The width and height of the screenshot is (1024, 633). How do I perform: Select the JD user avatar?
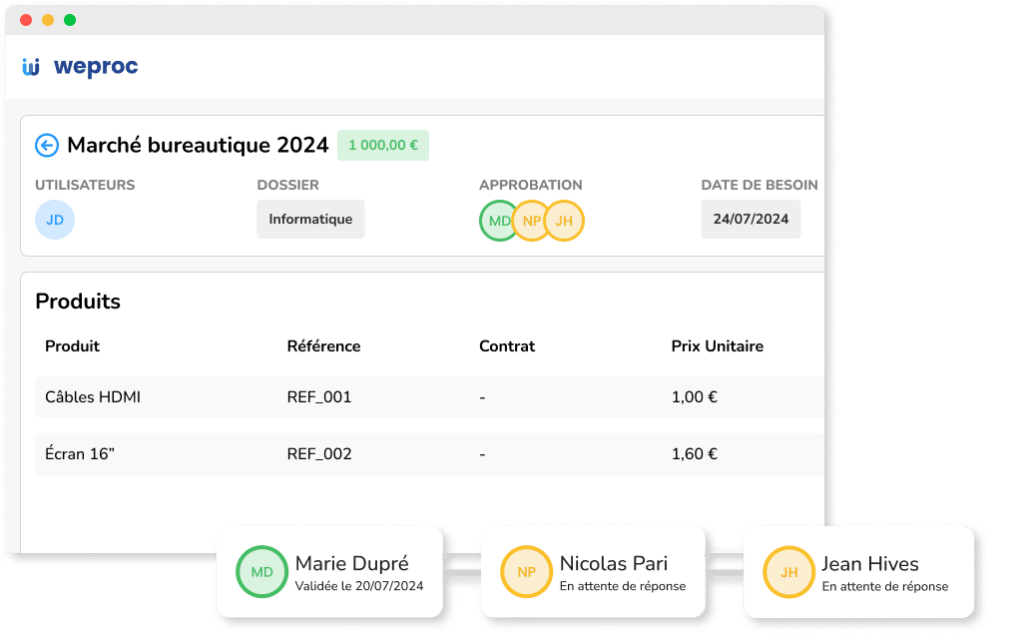(54, 220)
